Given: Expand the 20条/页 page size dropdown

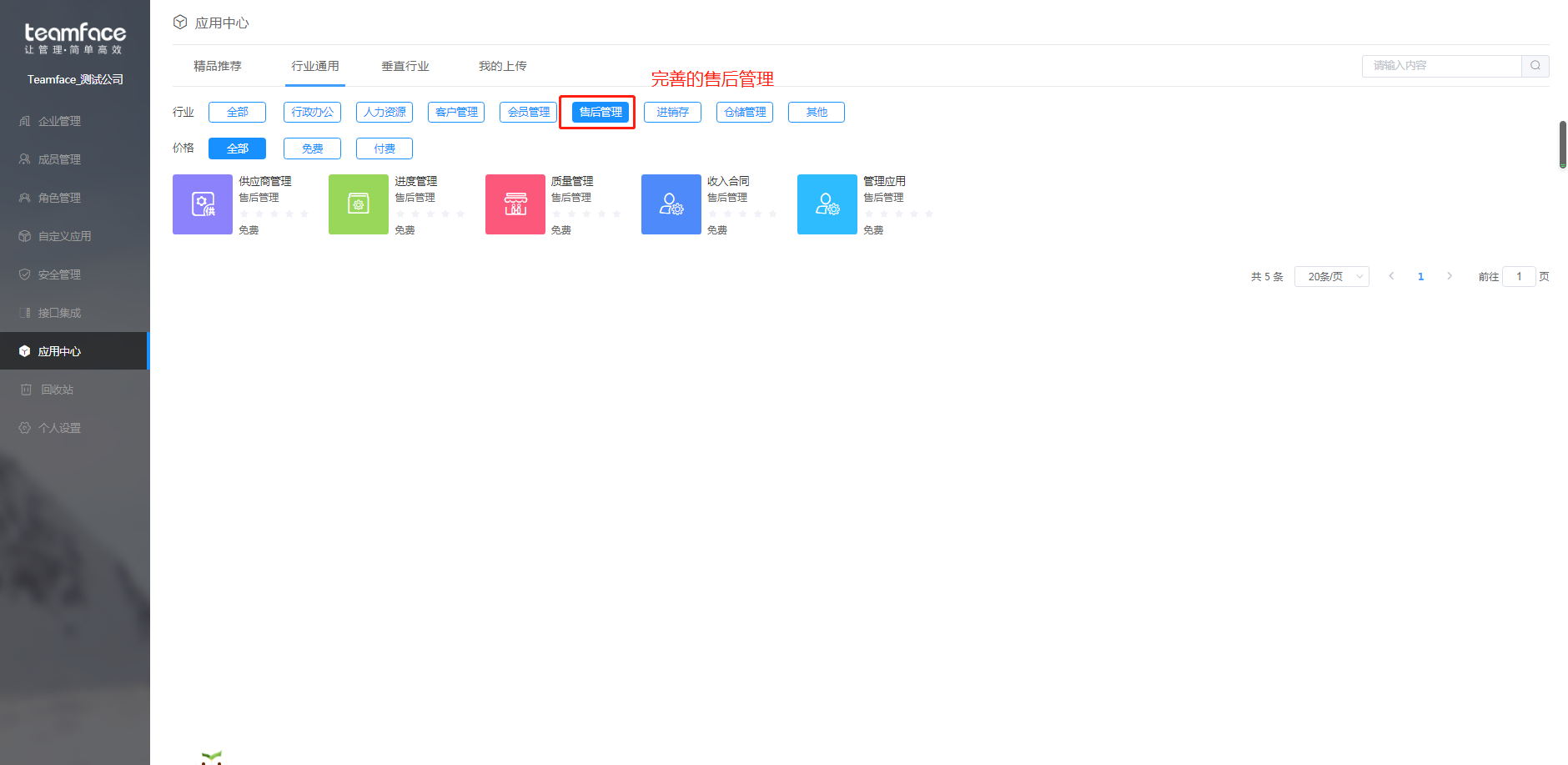Looking at the screenshot, I should (1331, 277).
